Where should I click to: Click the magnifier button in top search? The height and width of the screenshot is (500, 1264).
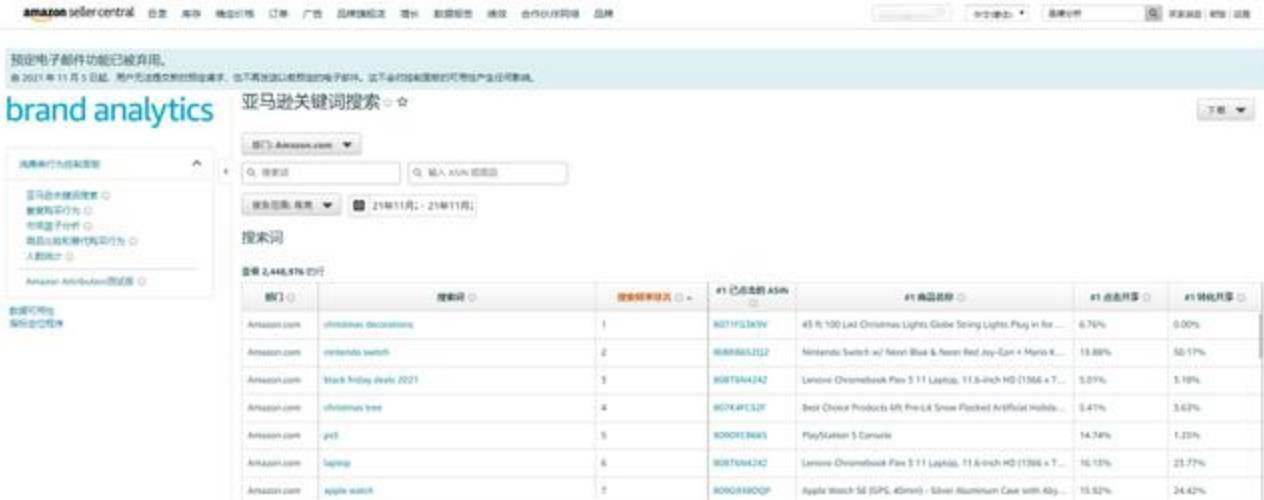[1154, 15]
